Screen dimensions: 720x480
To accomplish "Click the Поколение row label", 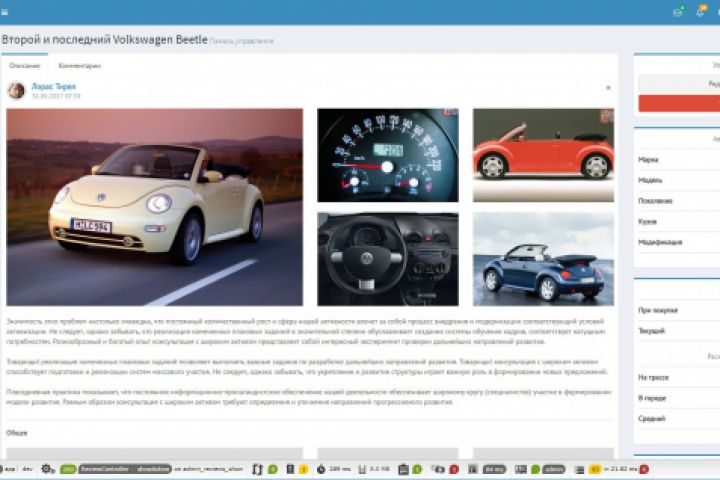I will [x=655, y=201].
